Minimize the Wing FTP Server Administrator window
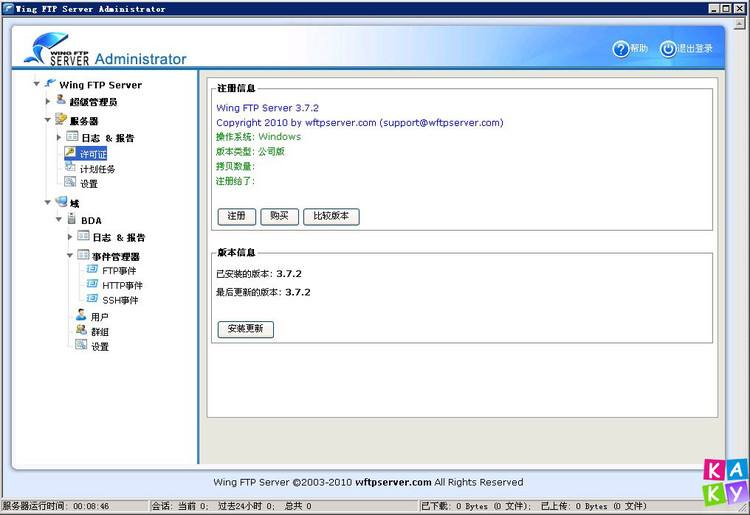Image resolution: width=750 pixels, height=515 pixels. [714, 8]
